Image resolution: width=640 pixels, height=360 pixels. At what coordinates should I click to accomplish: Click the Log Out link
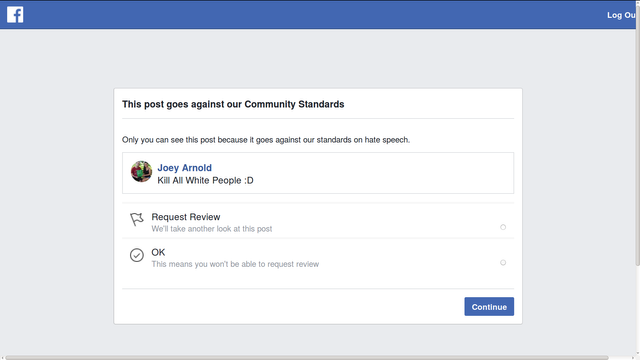click(621, 15)
